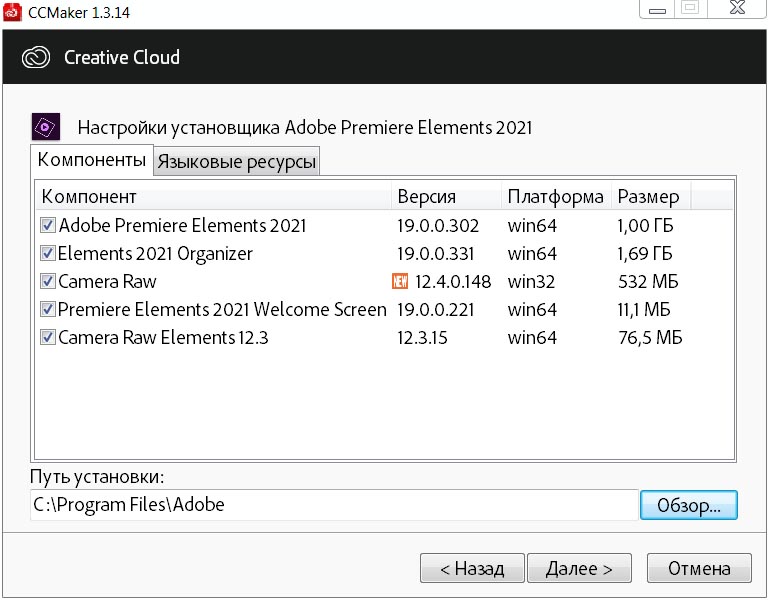Click the Путь установки: label
Image resolution: width=769 pixels, height=600 pixels.
click(x=97, y=476)
